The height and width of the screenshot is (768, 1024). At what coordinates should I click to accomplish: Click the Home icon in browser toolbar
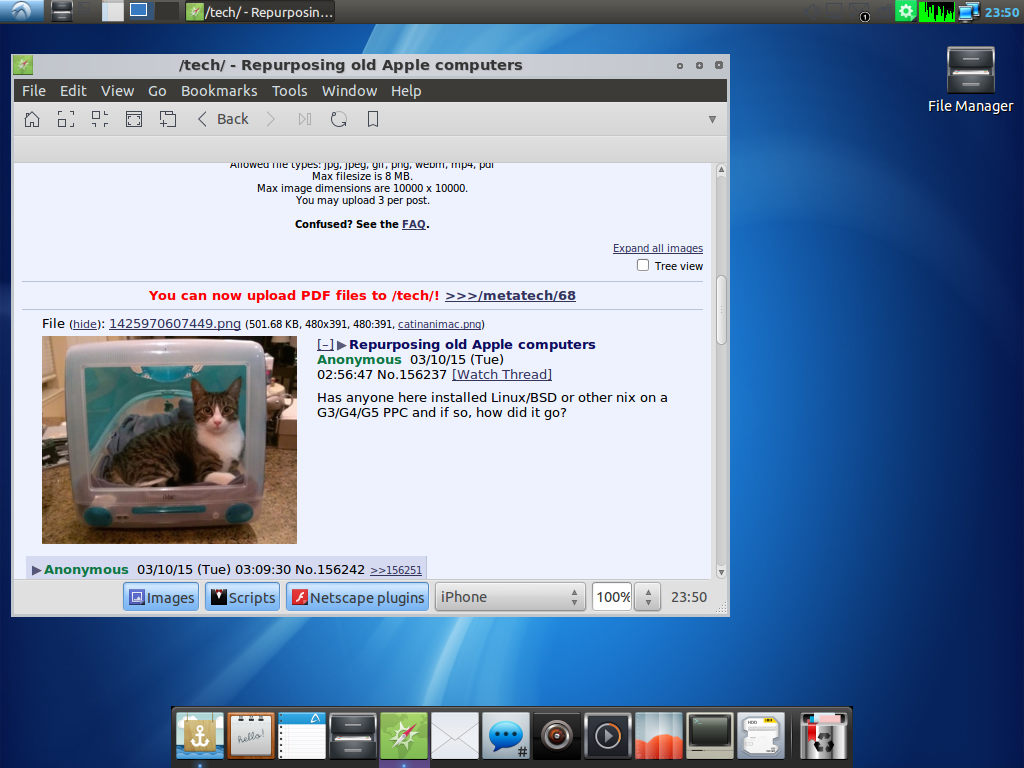point(32,119)
